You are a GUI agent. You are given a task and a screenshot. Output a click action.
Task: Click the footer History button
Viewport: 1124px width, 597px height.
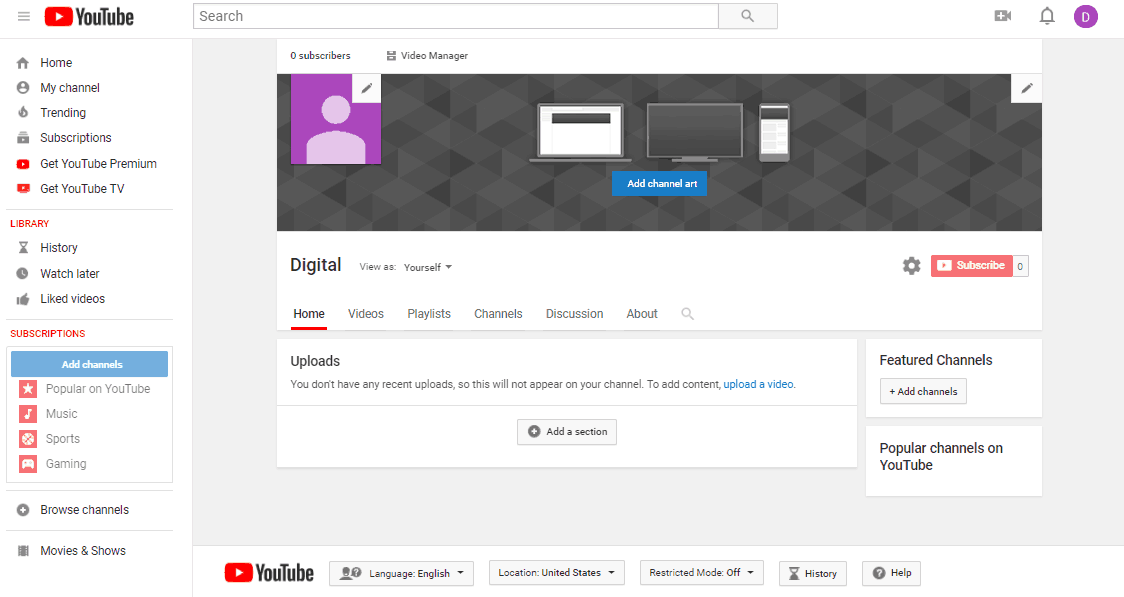813,573
